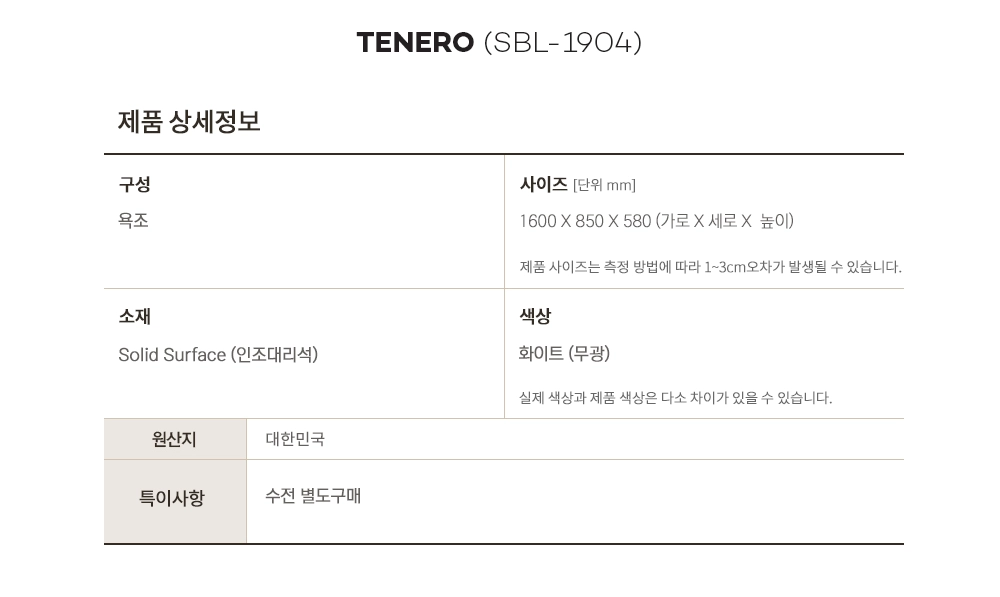1000x597 pixels.
Task: Click the 1600 X 850 X 580 dimensions
Action: point(585,221)
